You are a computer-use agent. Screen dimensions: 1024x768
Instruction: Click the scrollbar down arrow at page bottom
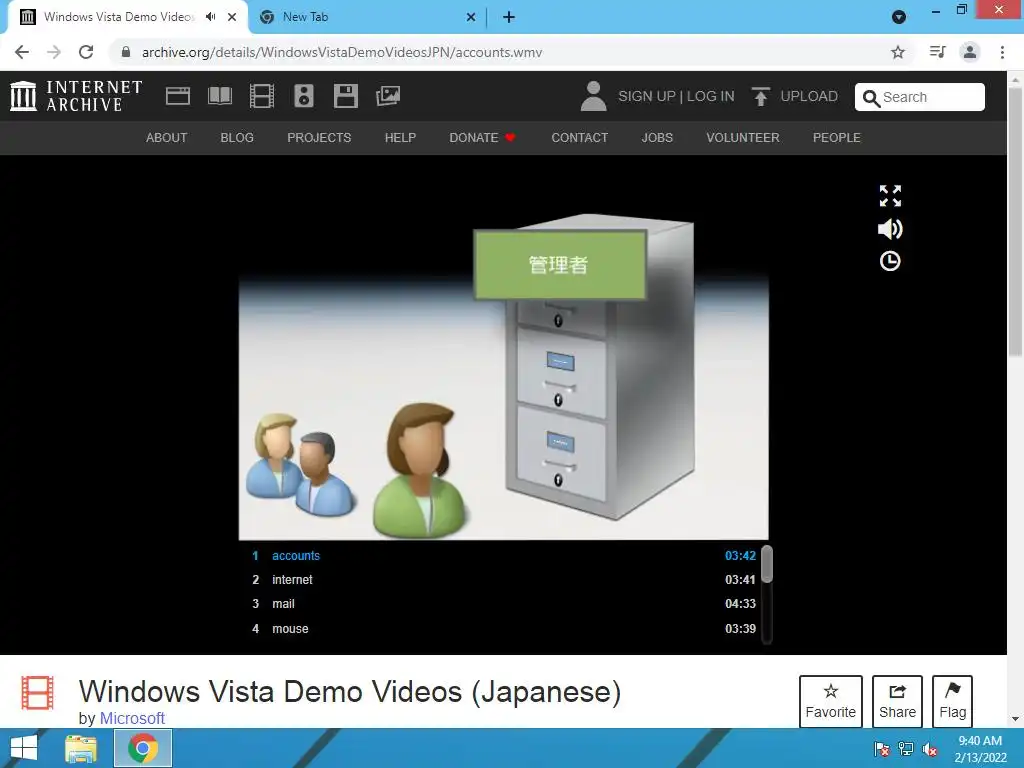pyautogui.click(x=1015, y=719)
